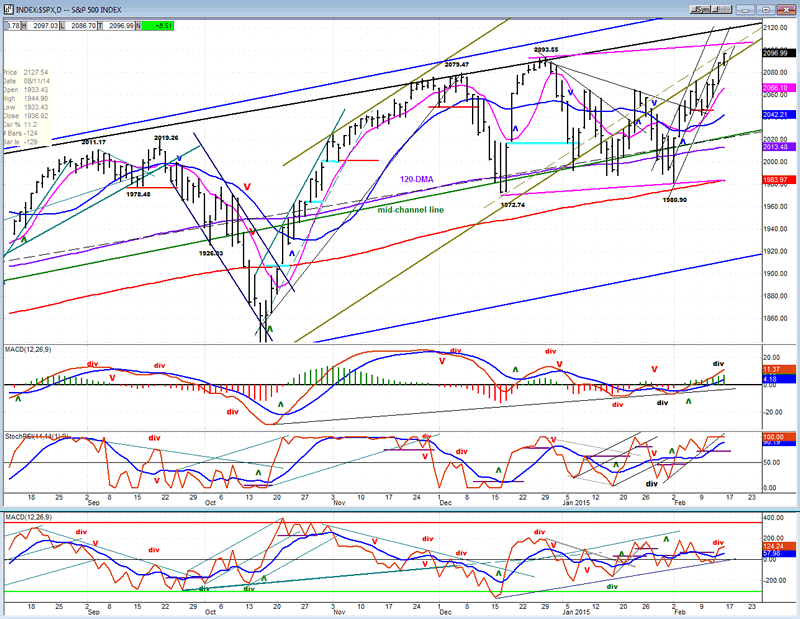Click the 1980.90 February low label
Screen dimensions: 800x619
click(674, 200)
